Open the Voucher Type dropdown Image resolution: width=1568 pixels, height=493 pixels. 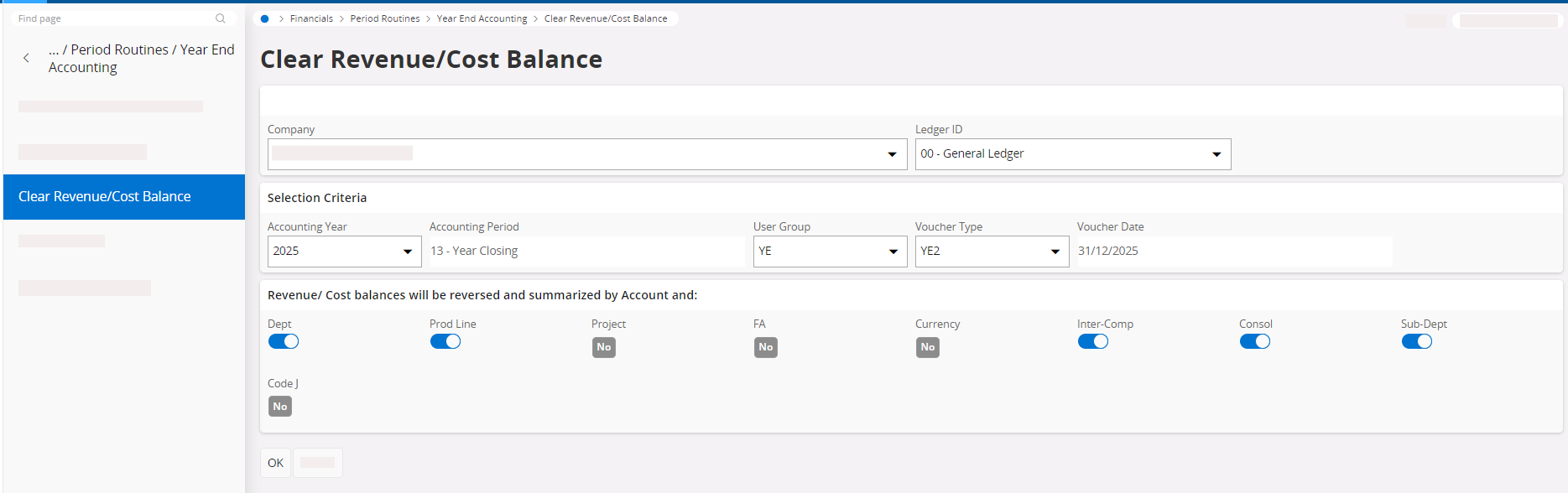pyautogui.click(x=1055, y=252)
